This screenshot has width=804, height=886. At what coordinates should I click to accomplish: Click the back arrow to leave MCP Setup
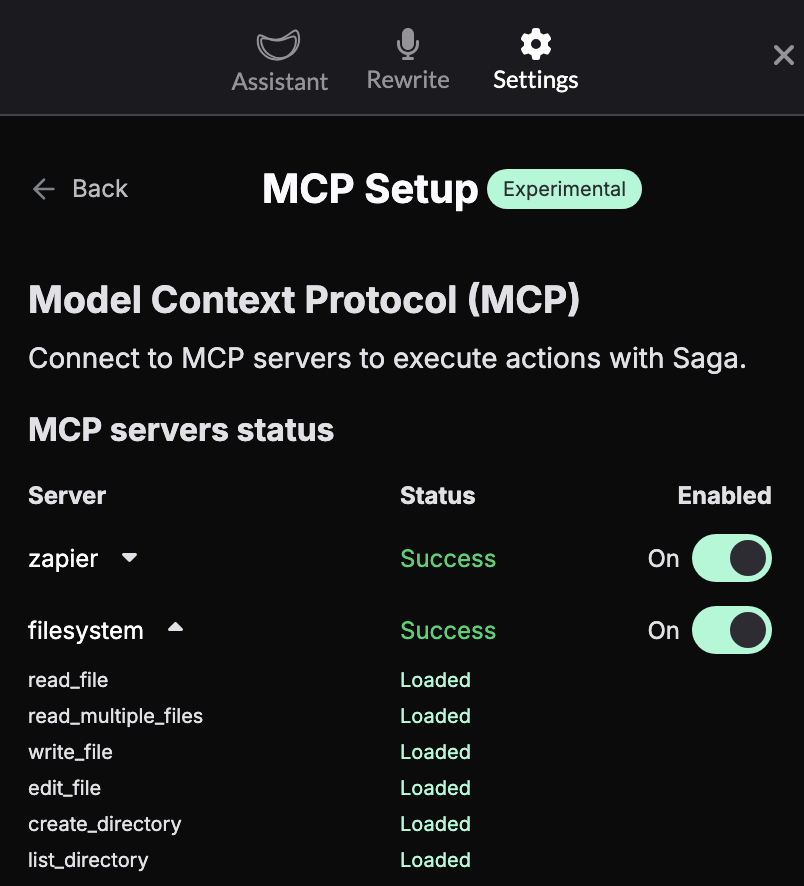[43, 189]
